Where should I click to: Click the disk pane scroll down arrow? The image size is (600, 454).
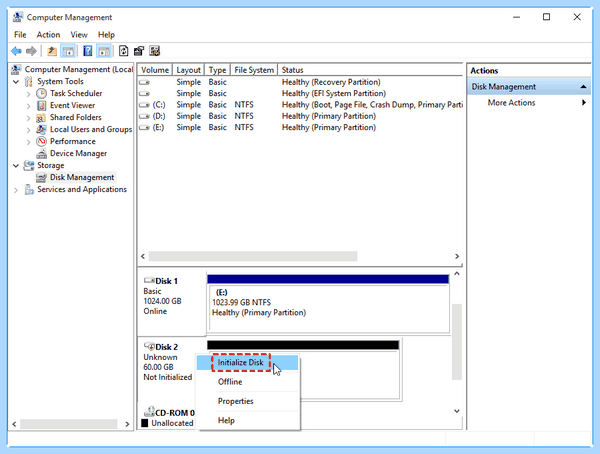pyautogui.click(x=457, y=411)
